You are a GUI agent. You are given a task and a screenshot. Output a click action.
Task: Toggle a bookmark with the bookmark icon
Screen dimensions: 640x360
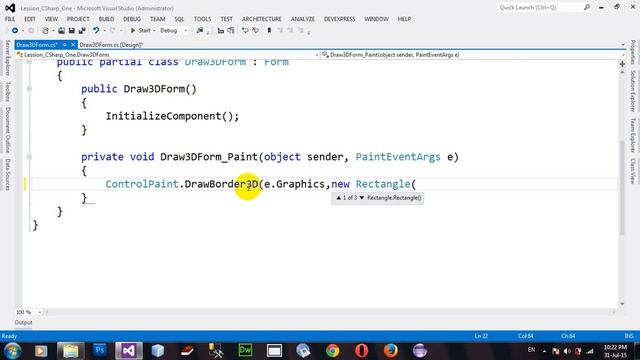269,31
